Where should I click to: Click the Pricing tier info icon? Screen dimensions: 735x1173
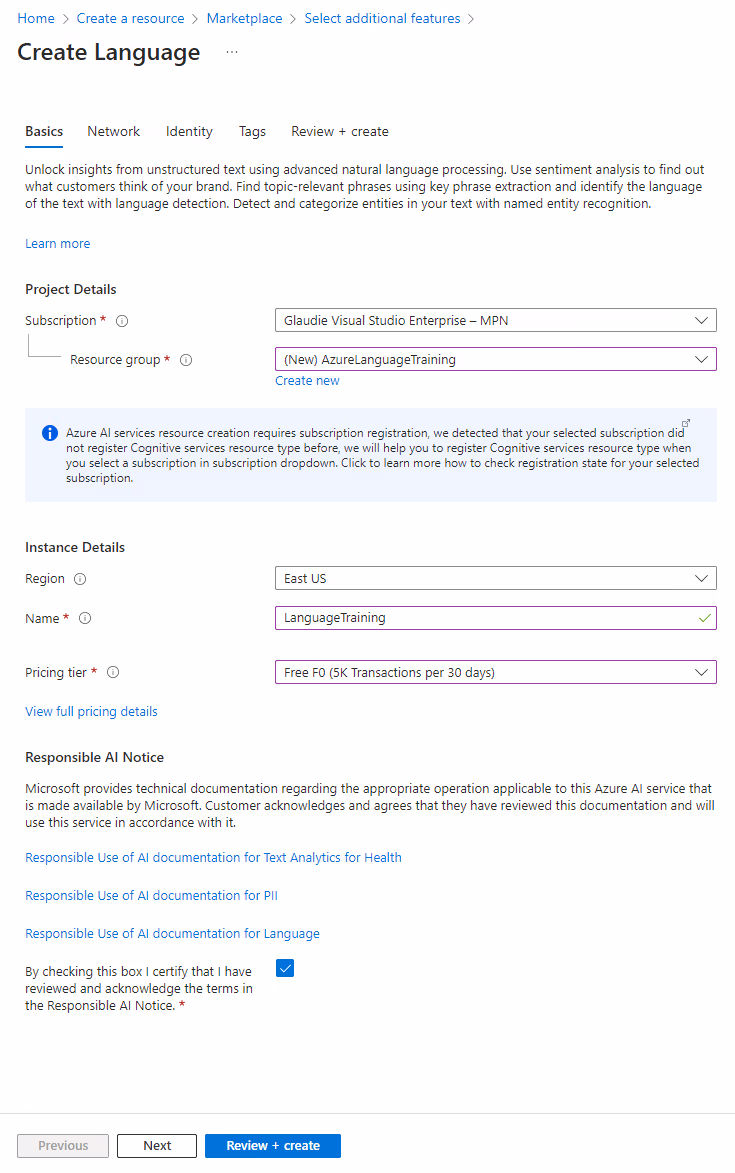113,673
